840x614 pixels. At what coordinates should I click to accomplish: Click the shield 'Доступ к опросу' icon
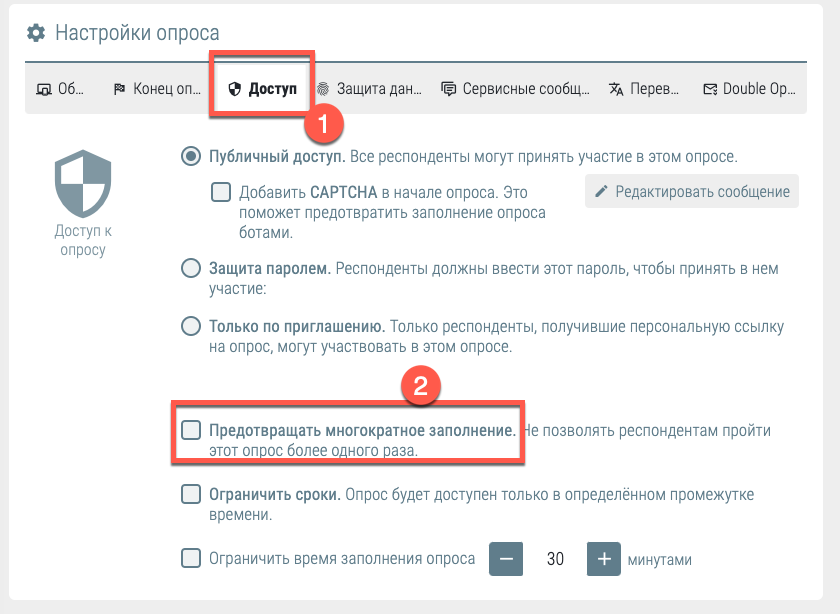[83, 183]
